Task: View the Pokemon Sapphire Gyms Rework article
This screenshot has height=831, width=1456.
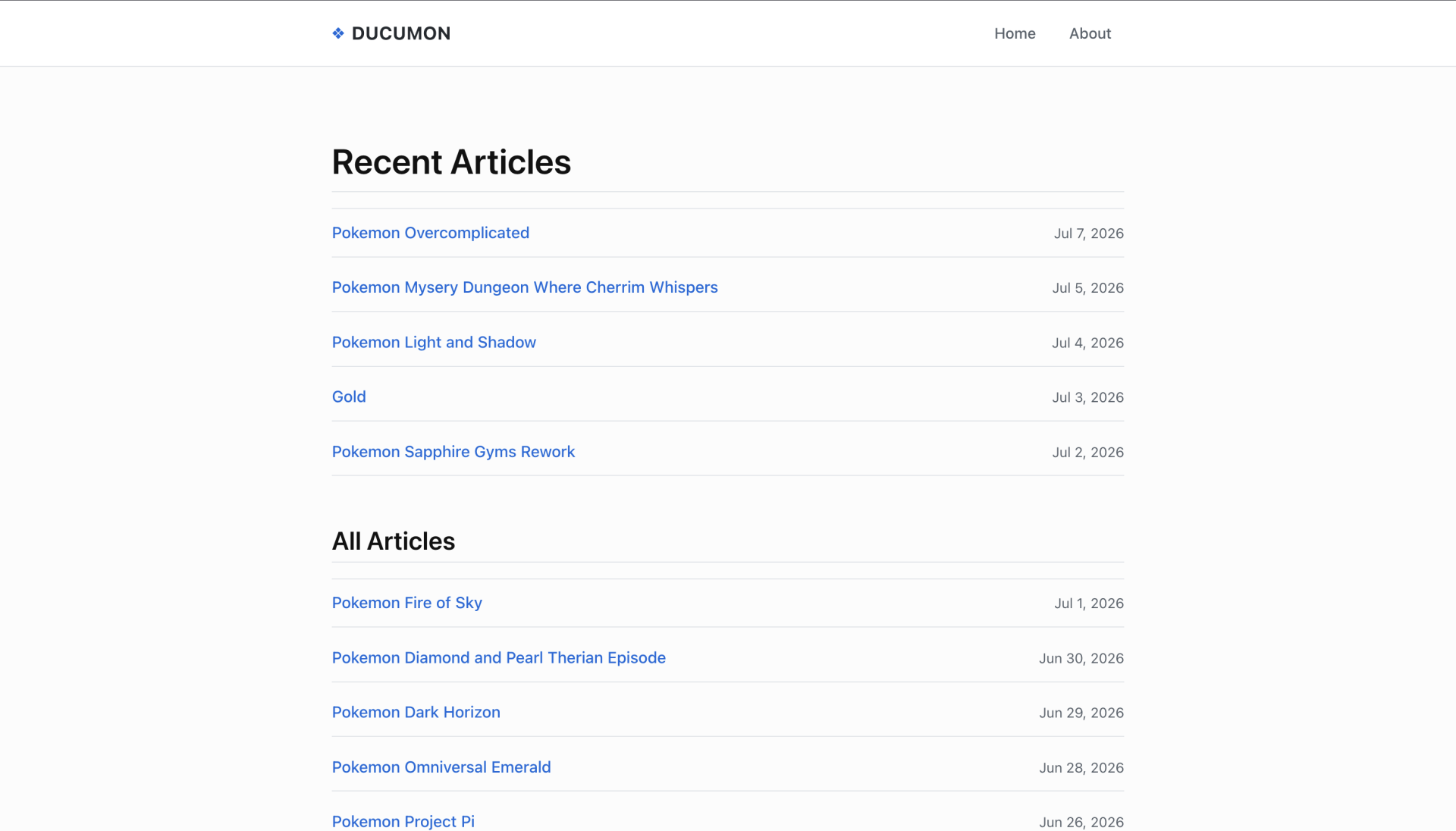Action: pyautogui.click(x=453, y=452)
